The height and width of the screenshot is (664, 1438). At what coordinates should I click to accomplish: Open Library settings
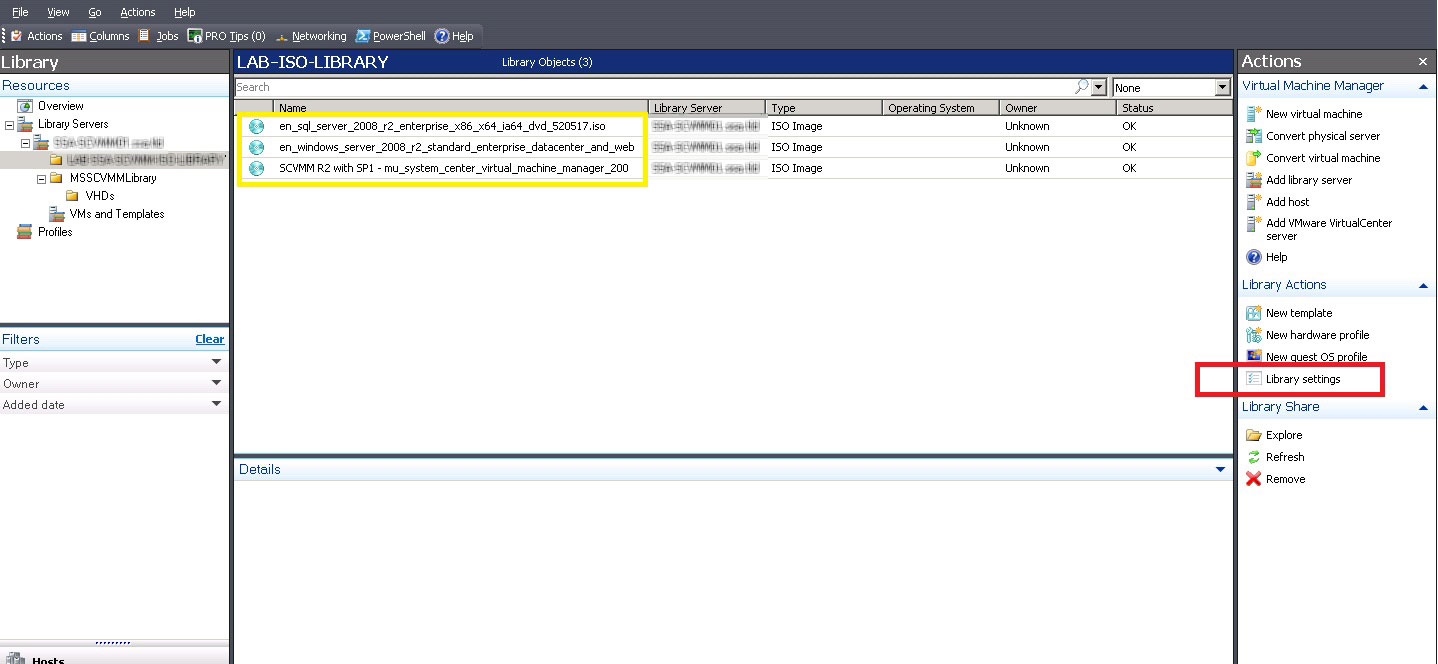click(x=1303, y=379)
